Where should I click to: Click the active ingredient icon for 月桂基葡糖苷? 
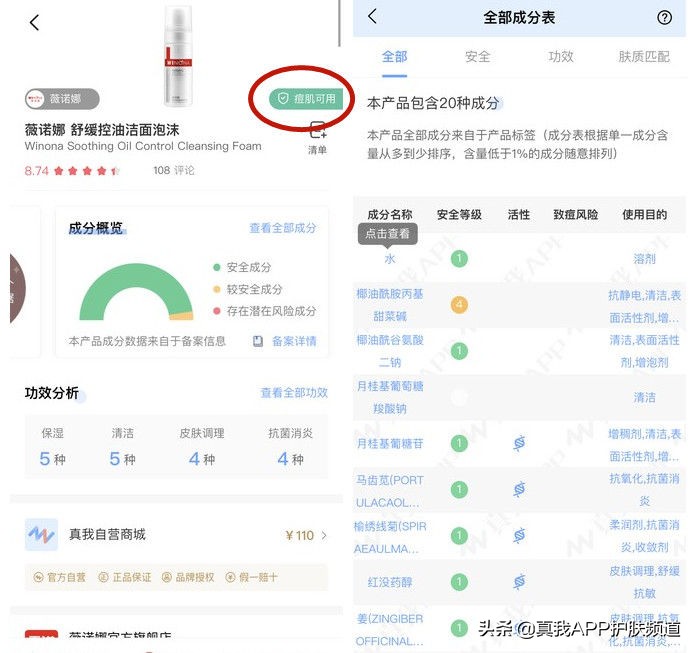519,443
